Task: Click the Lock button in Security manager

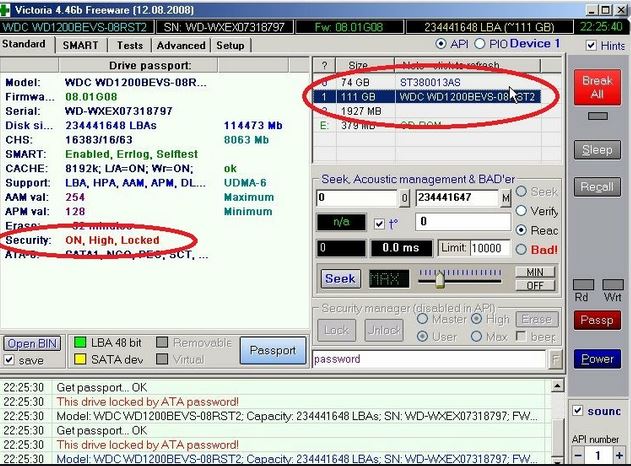Action: 336,330
